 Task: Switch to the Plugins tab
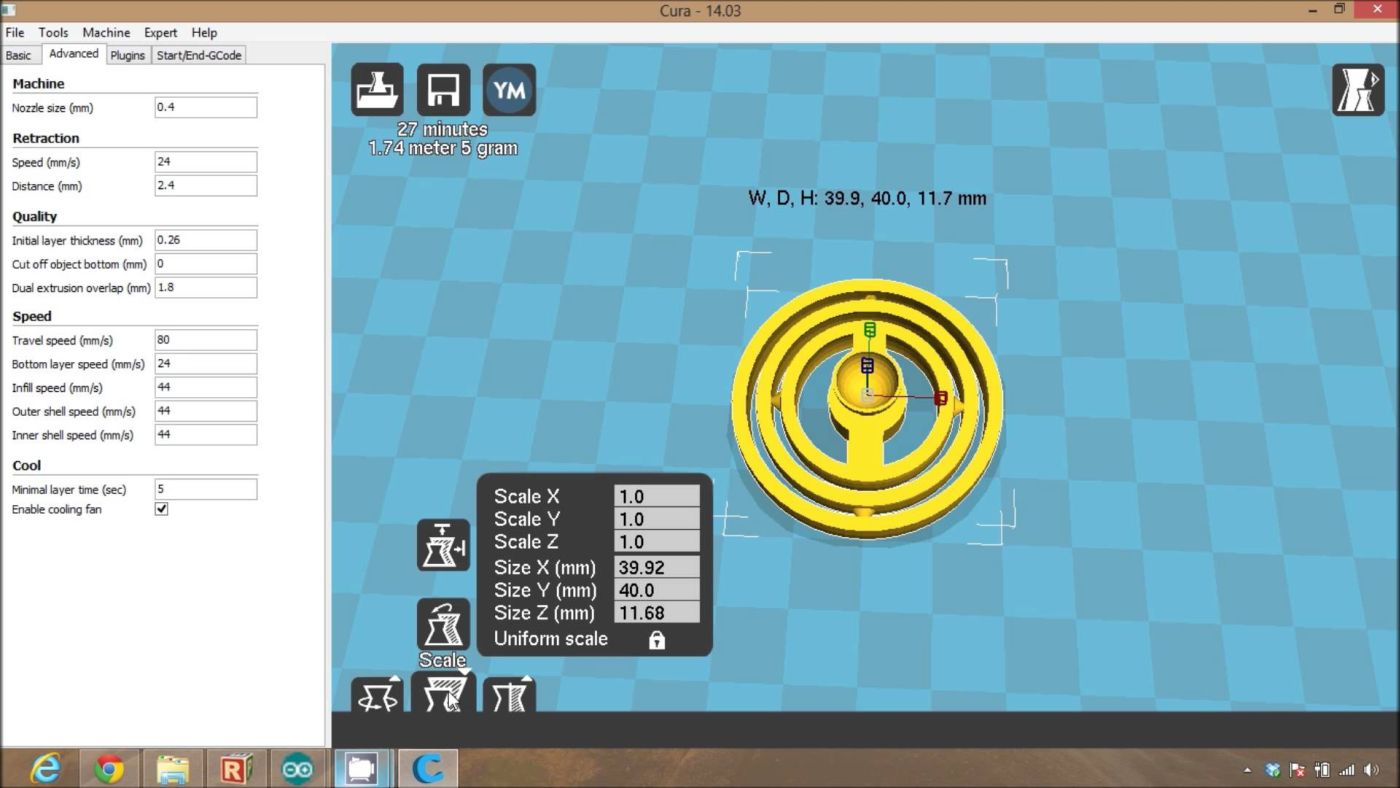point(128,55)
